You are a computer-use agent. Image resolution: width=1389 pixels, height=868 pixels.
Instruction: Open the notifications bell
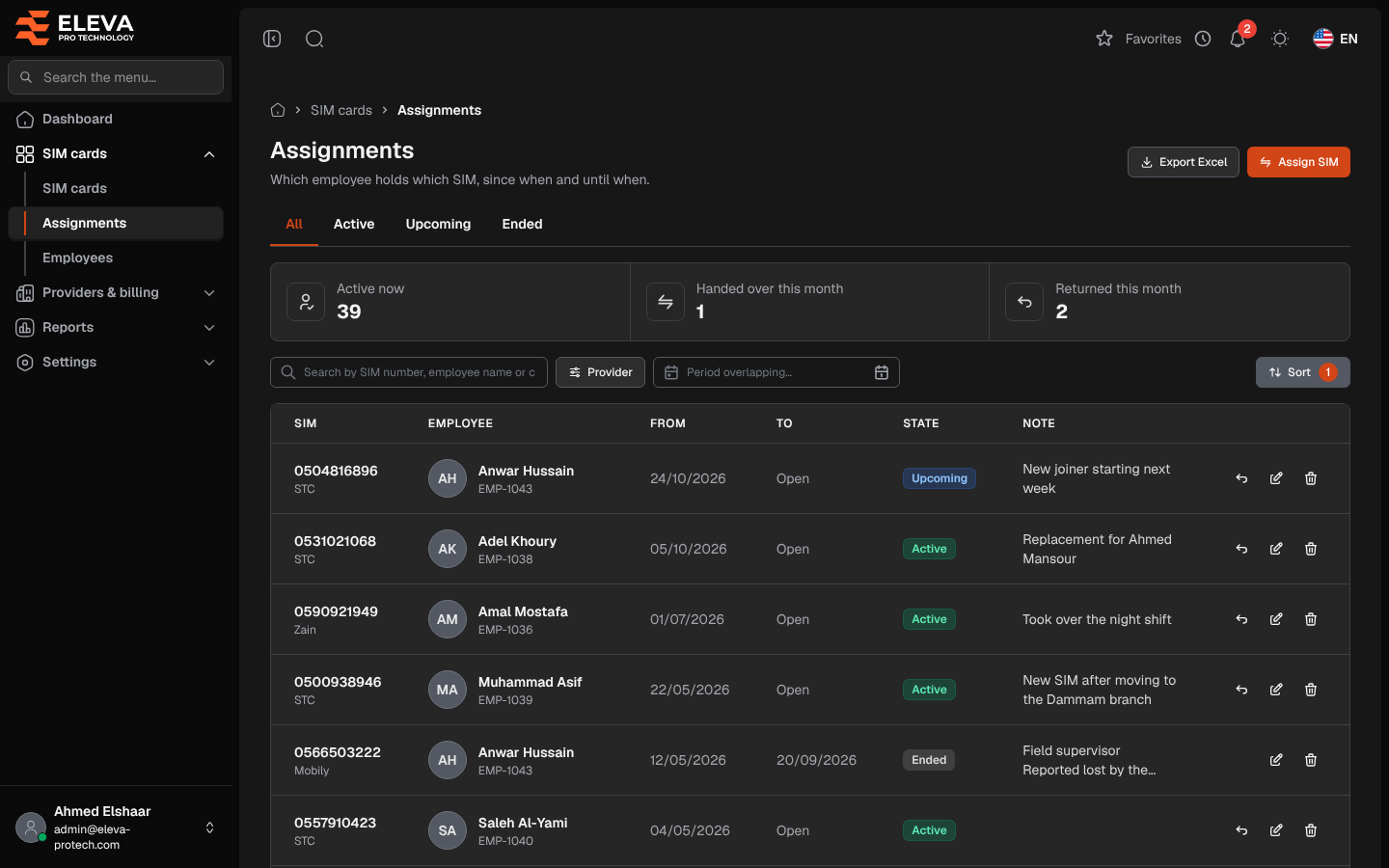click(1238, 39)
